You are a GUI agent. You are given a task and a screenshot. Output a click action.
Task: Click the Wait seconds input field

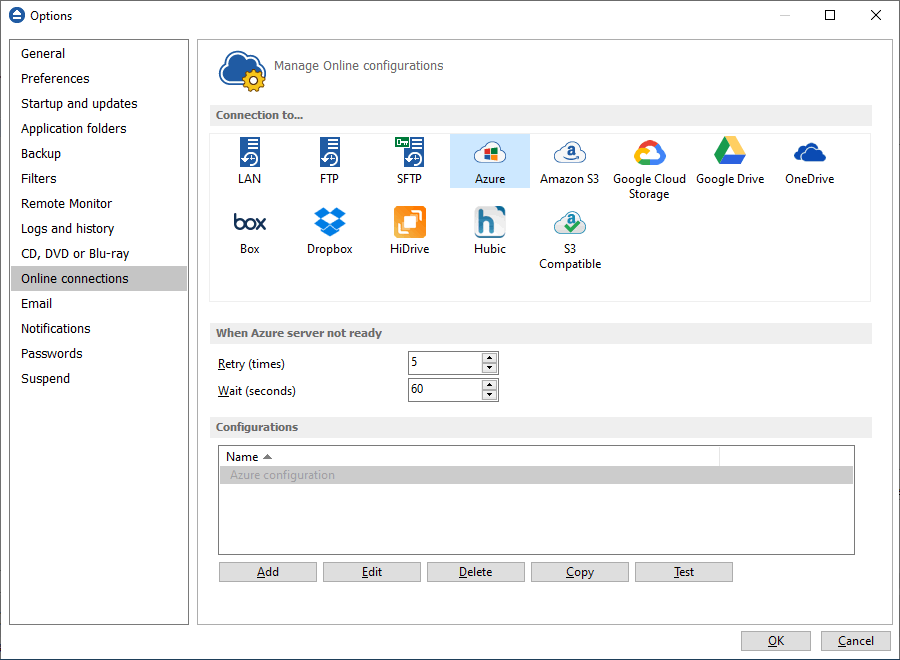(445, 390)
